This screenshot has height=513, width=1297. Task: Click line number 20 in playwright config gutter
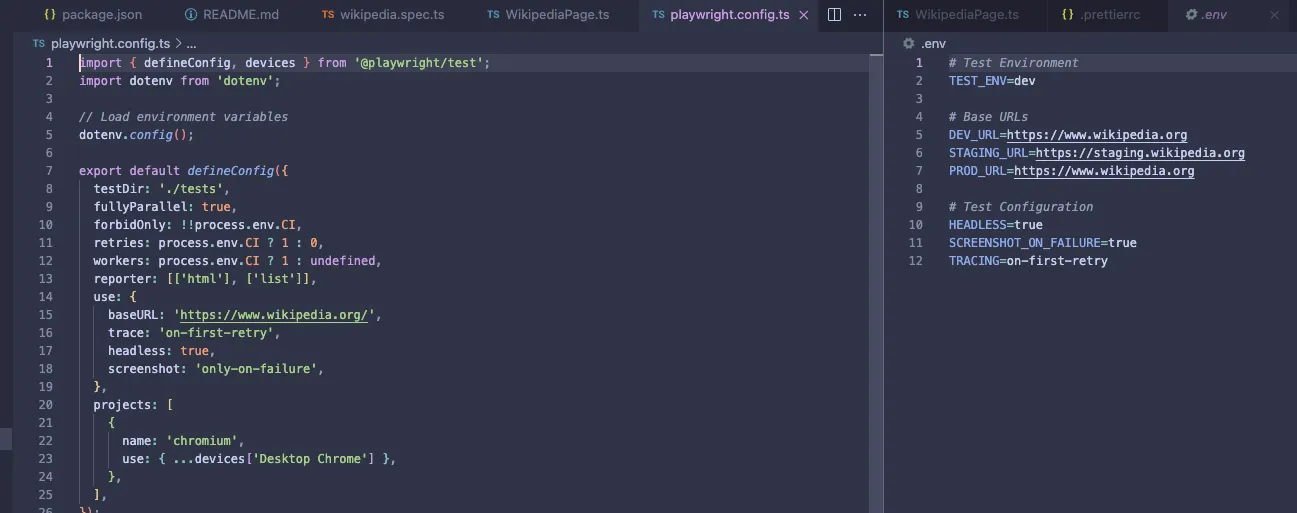(46, 405)
